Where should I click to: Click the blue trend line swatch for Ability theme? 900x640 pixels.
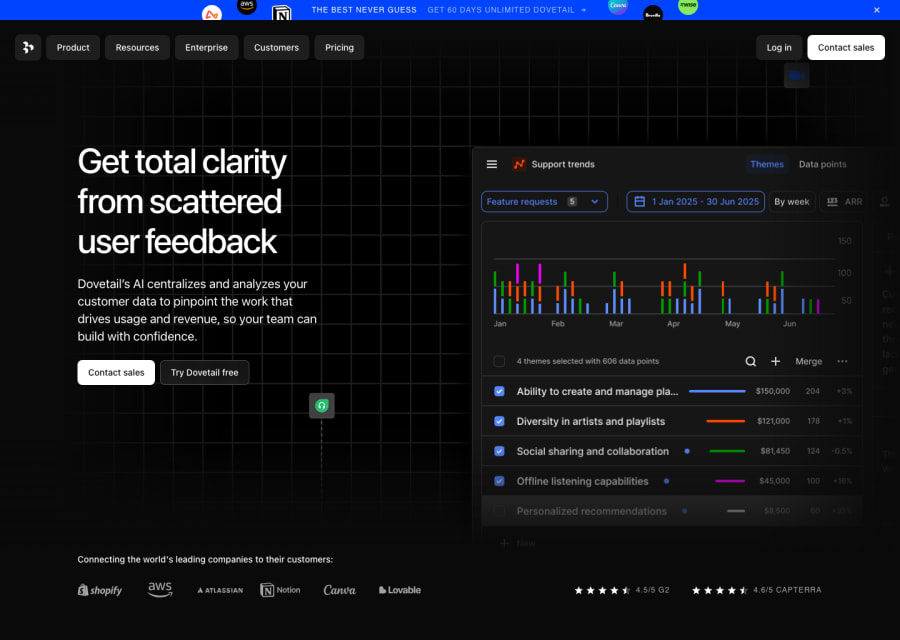717,391
